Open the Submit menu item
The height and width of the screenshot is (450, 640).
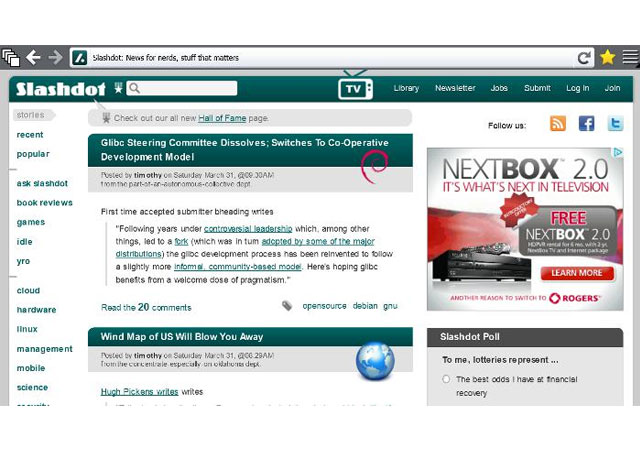[x=537, y=88]
